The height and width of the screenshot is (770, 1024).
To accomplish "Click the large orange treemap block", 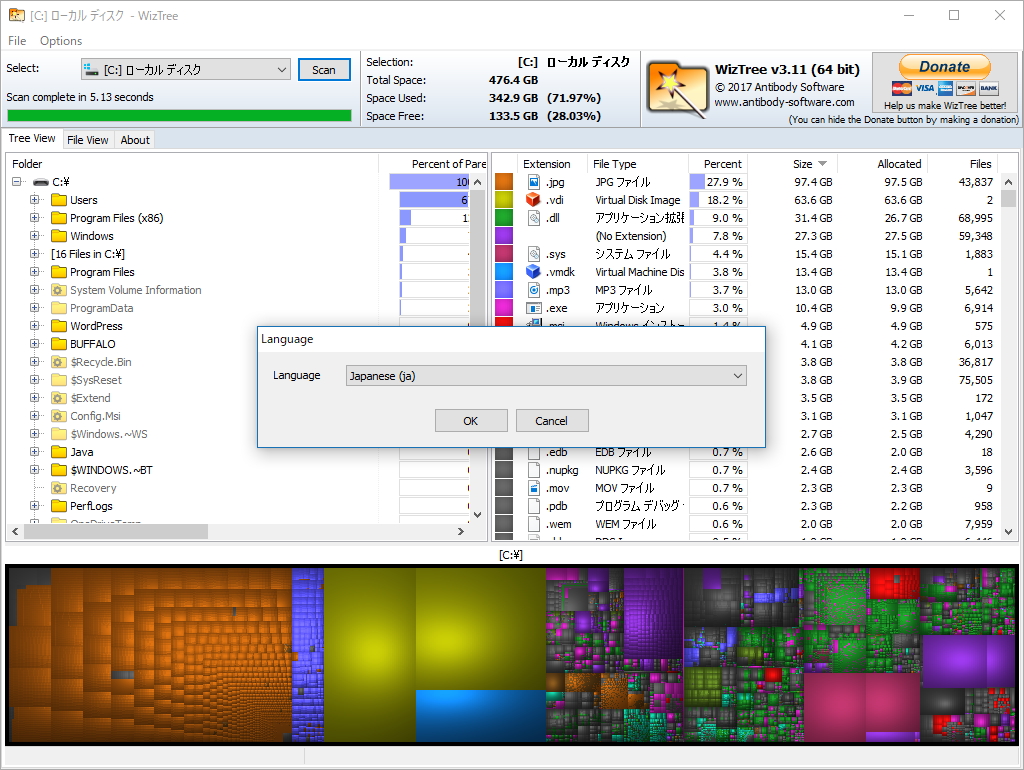I will [x=150, y=653].
